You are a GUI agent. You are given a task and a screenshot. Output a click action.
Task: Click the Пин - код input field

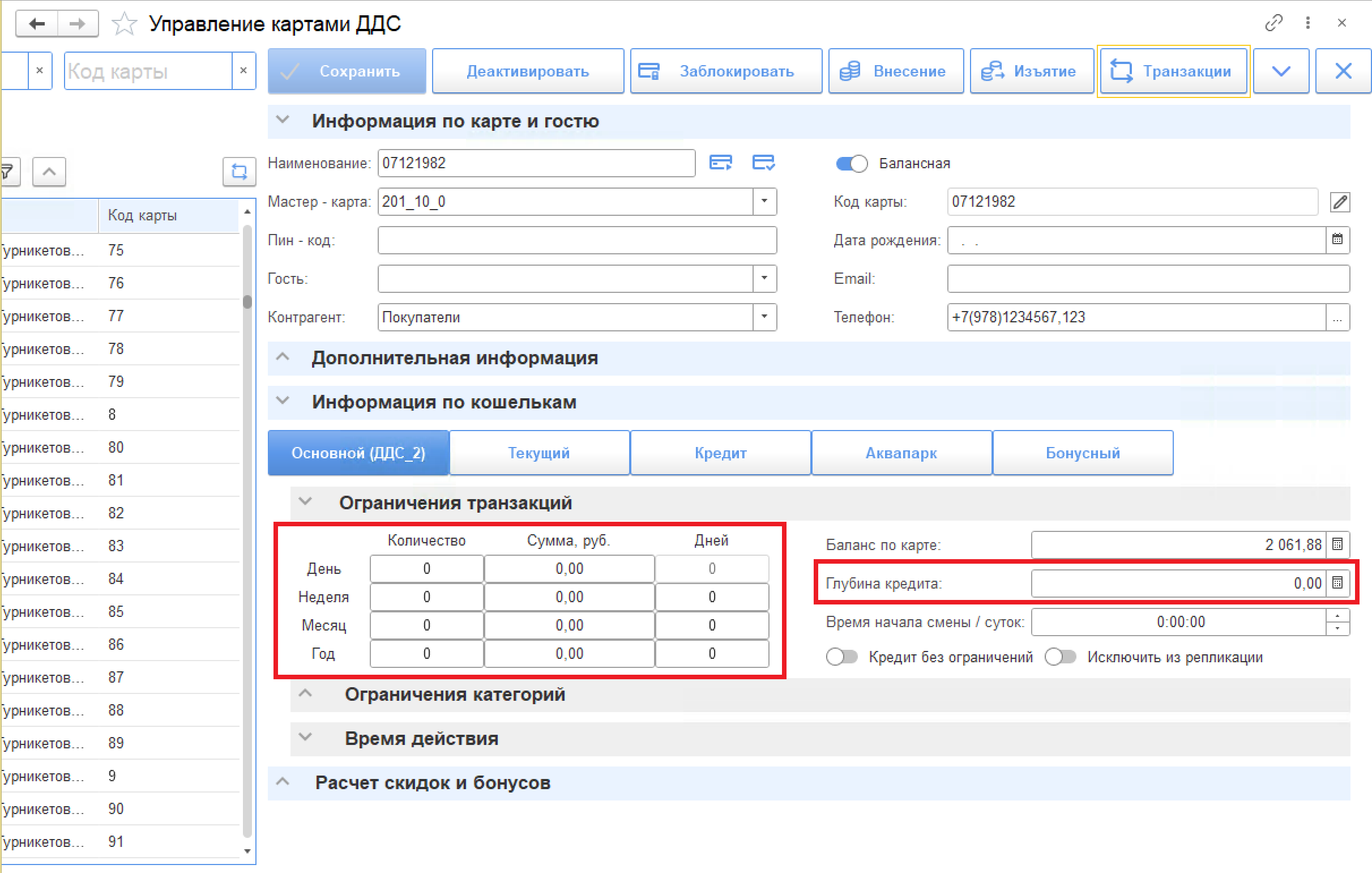[x=577, y=240]
